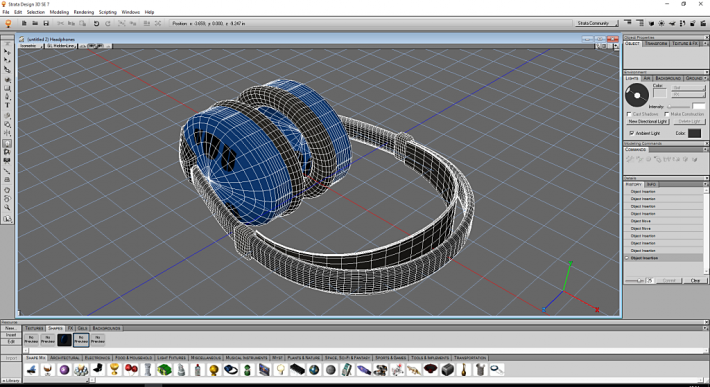Click the New resource button
The height and width of the screenshot is (387, 710).
coord(11,328)
